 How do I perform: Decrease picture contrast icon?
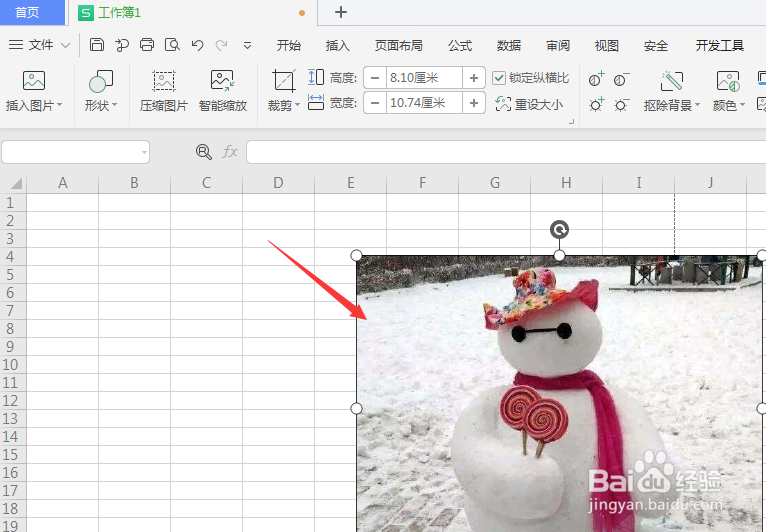pos(621,79)
